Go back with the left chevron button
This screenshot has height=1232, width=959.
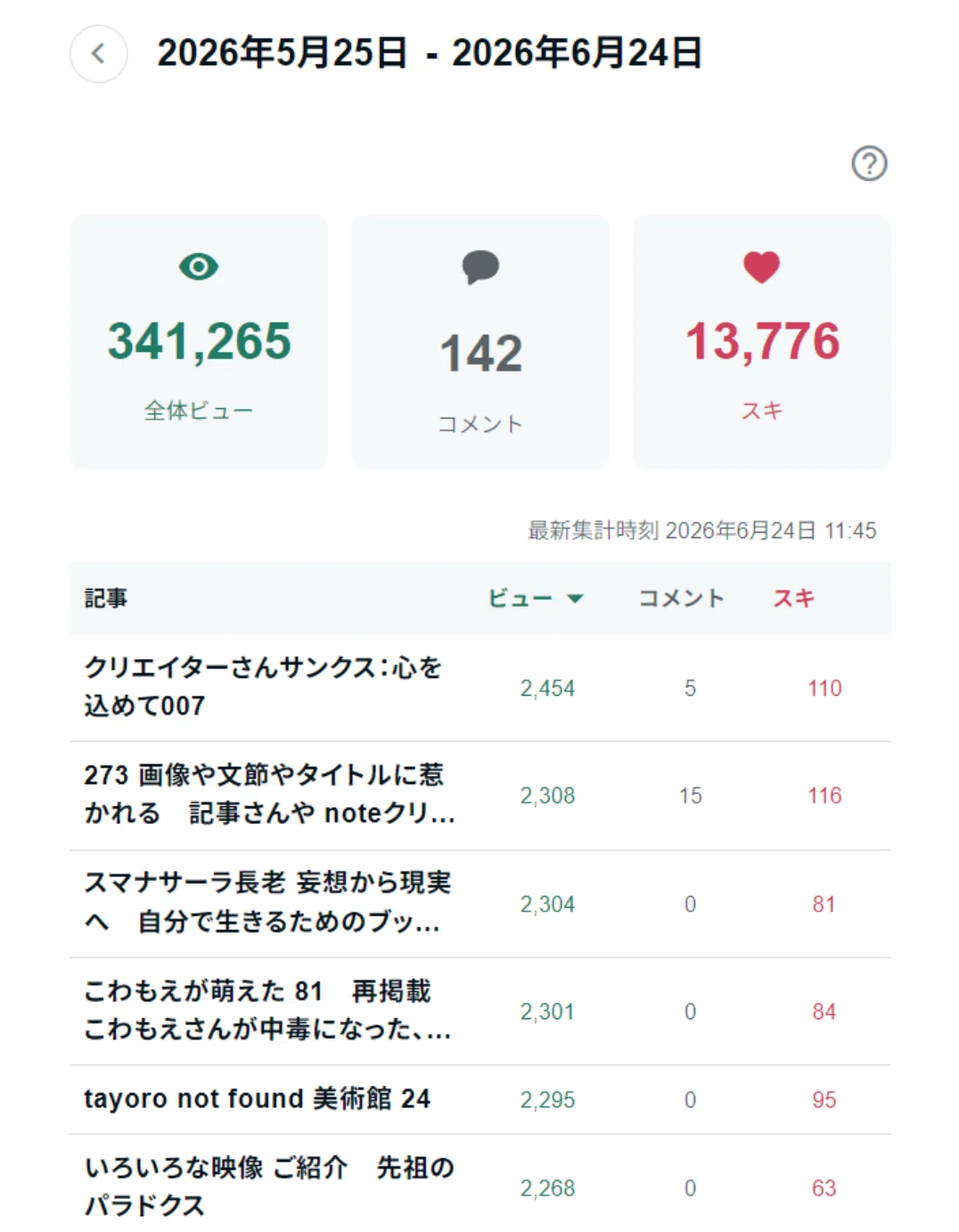pos(98,53)
